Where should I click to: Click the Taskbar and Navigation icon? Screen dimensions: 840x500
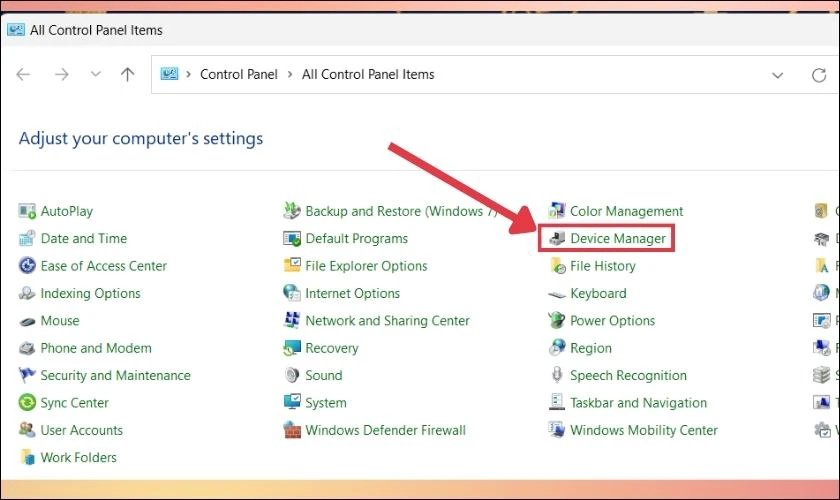tap(557, 402)
